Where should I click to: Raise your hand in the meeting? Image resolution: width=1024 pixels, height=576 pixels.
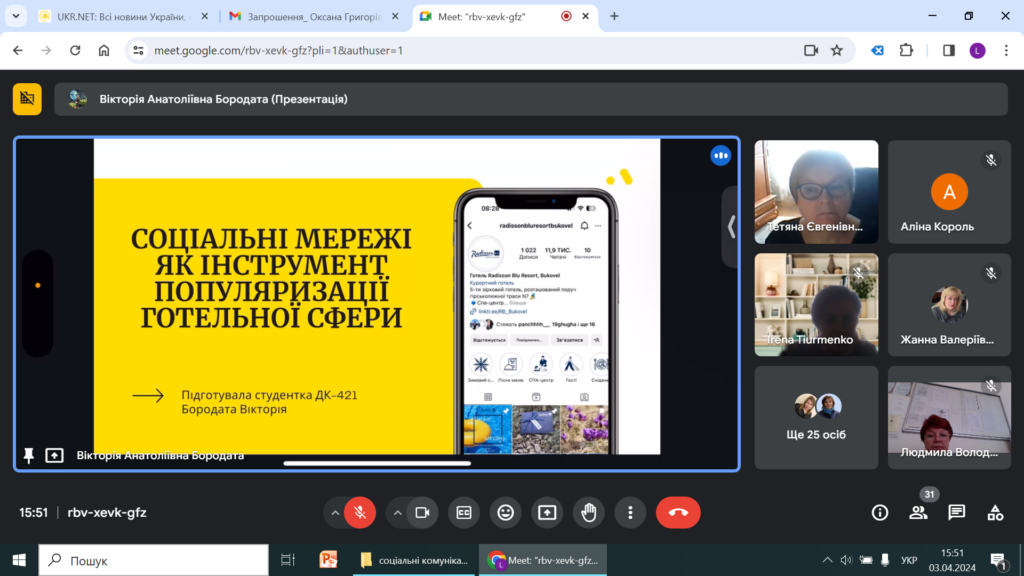[x=589, y=512]
